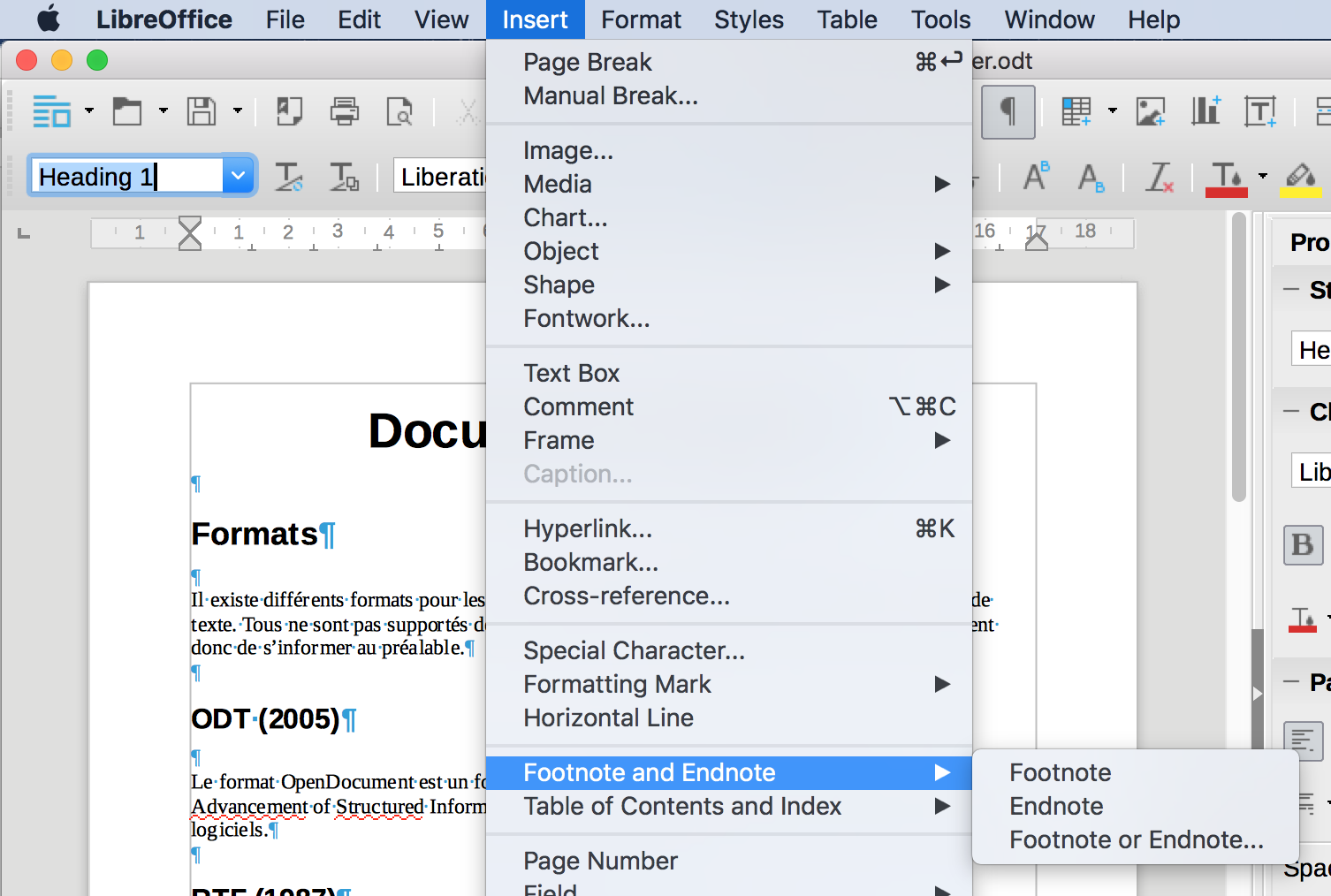Open the Save dropdown arrow
The width and height of the screenshot is (1331, 896).
pos(238,111)
